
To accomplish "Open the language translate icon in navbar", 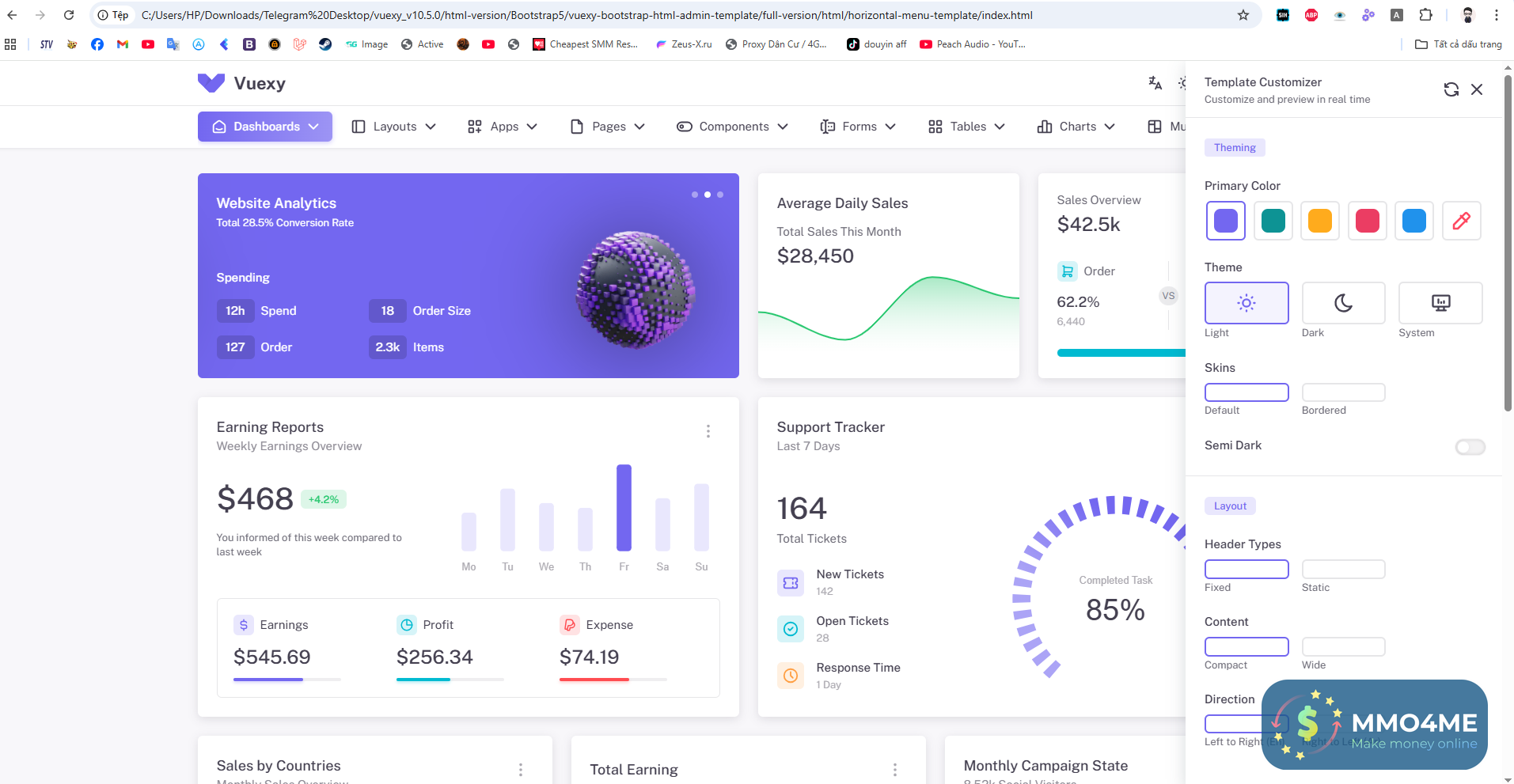I will click(x=1155, y=83).
